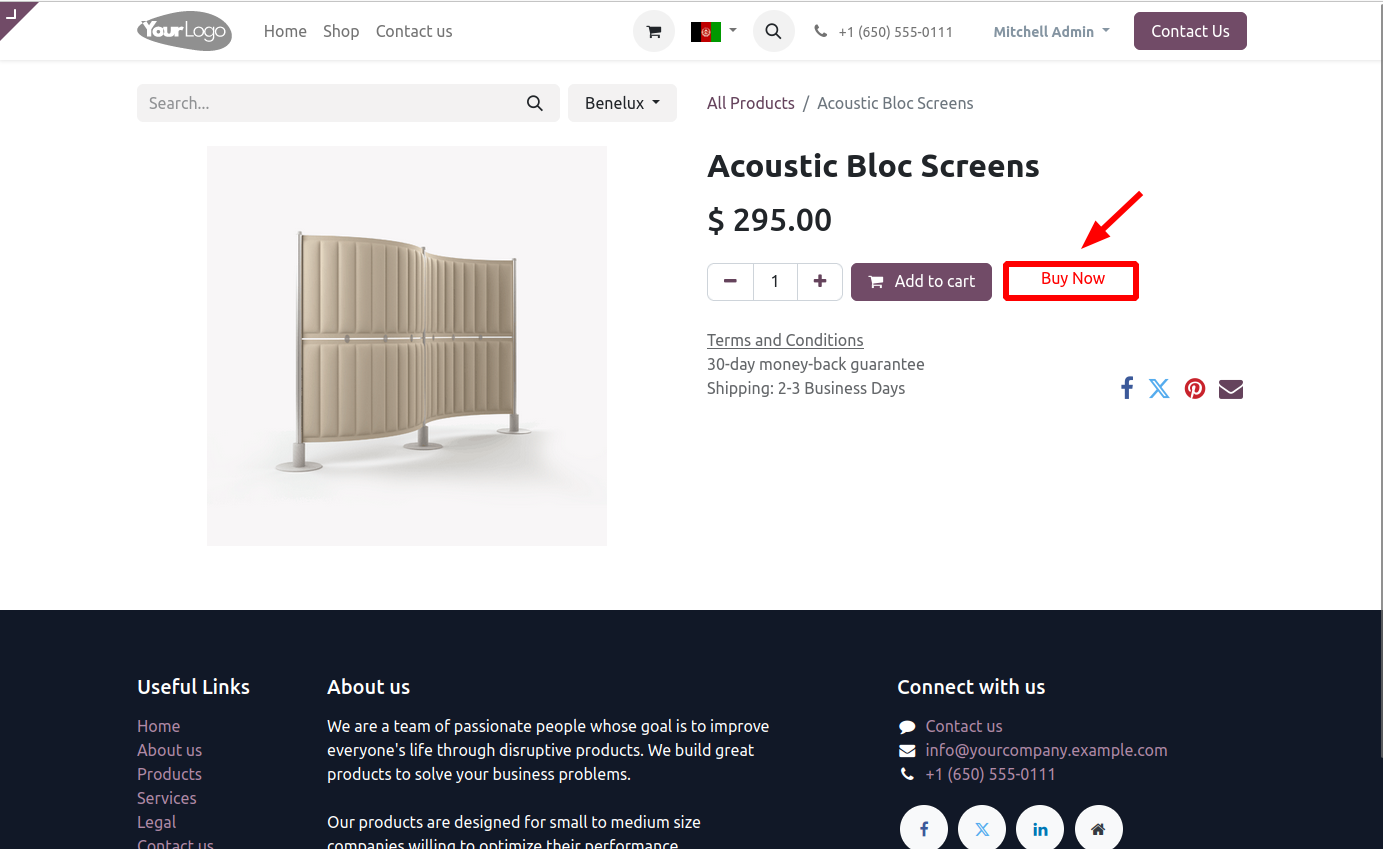1383x849 pixels.
Task: Submit the product search magnifier button
Action: pos(535,103)
